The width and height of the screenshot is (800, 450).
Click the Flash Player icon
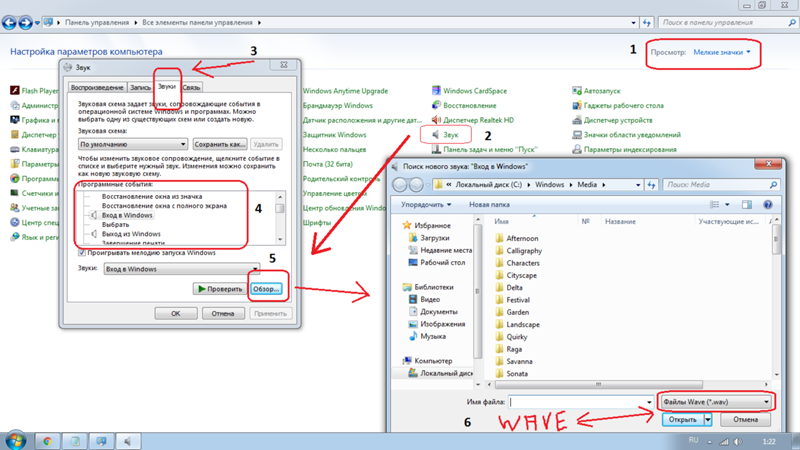(x=15, y=91)
